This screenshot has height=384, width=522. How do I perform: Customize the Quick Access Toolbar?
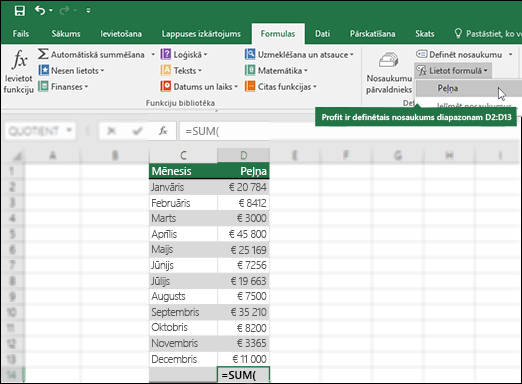click(x=88, y=11)
